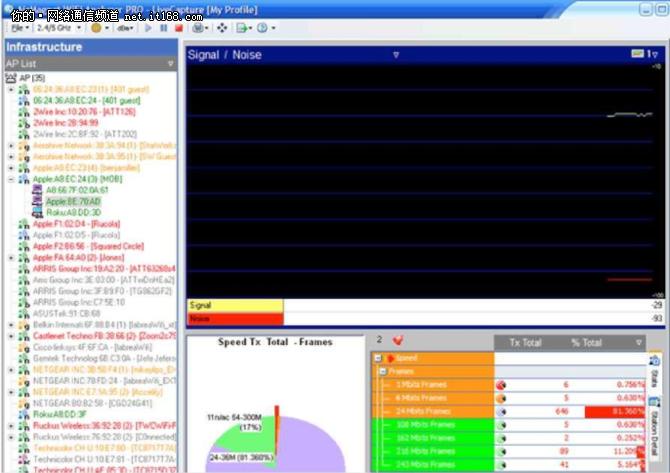The image size is (670, 473).
Task: Expand the AP List panel dropdown arrow
Action: coord(170,63)
